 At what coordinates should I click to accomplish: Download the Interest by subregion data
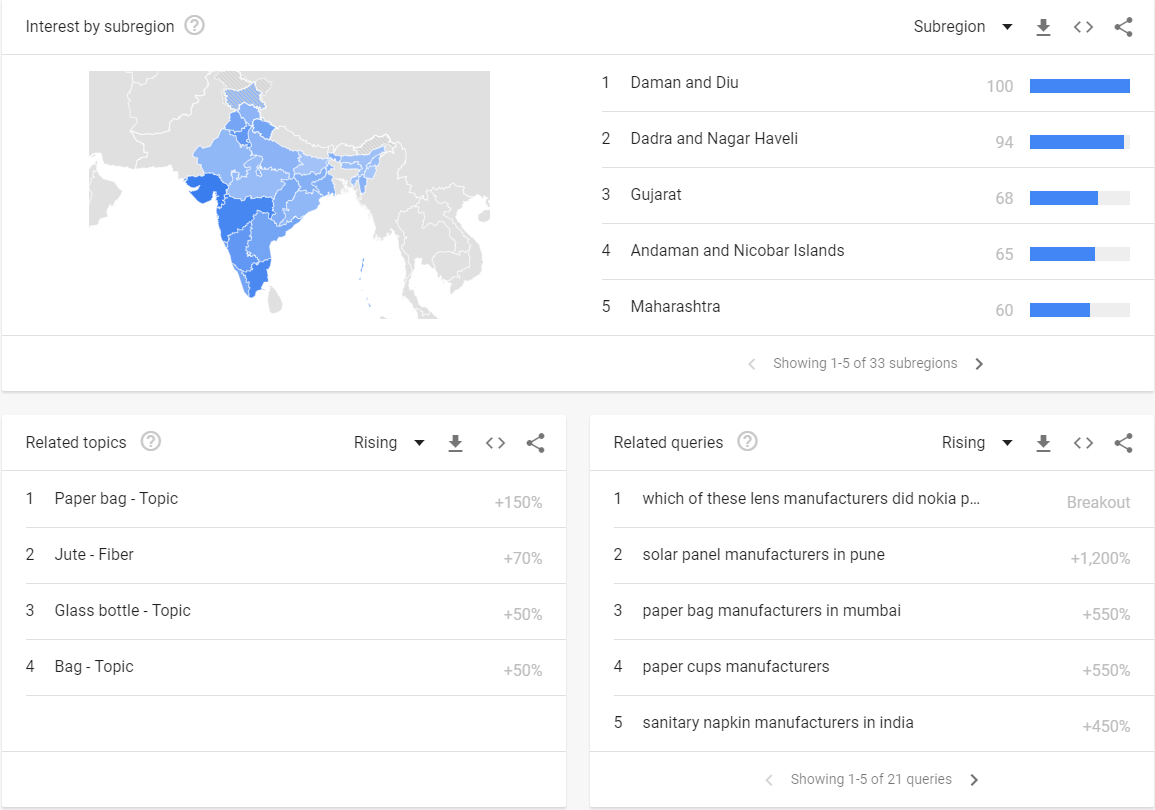[x=1043, y=27]
